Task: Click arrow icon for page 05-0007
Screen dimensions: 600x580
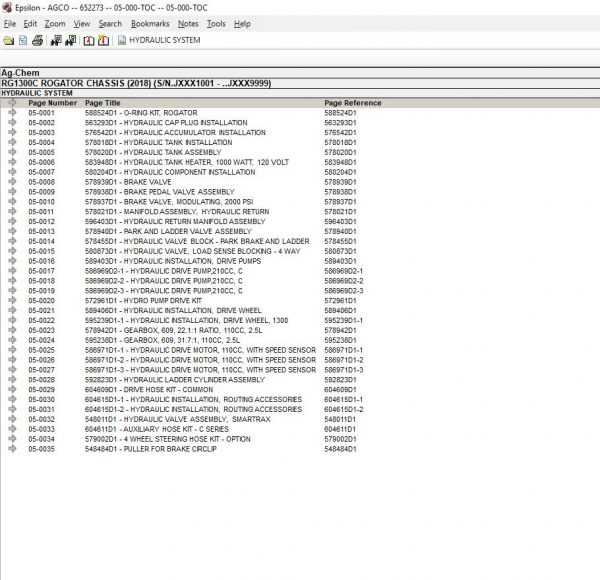Action: click(12, 172)
